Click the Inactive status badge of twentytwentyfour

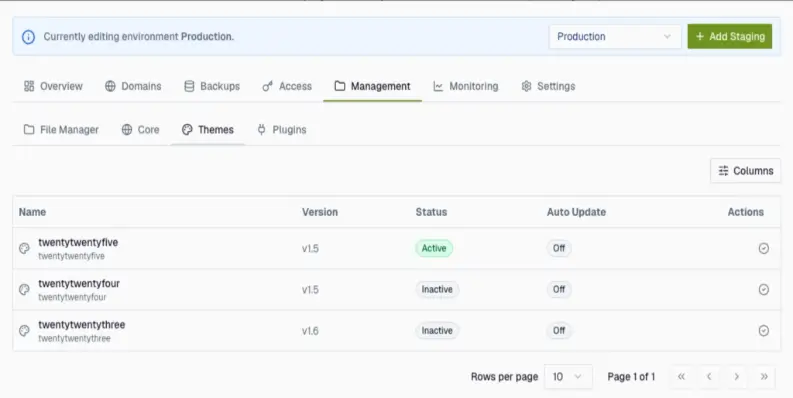[x=437, y=290]
